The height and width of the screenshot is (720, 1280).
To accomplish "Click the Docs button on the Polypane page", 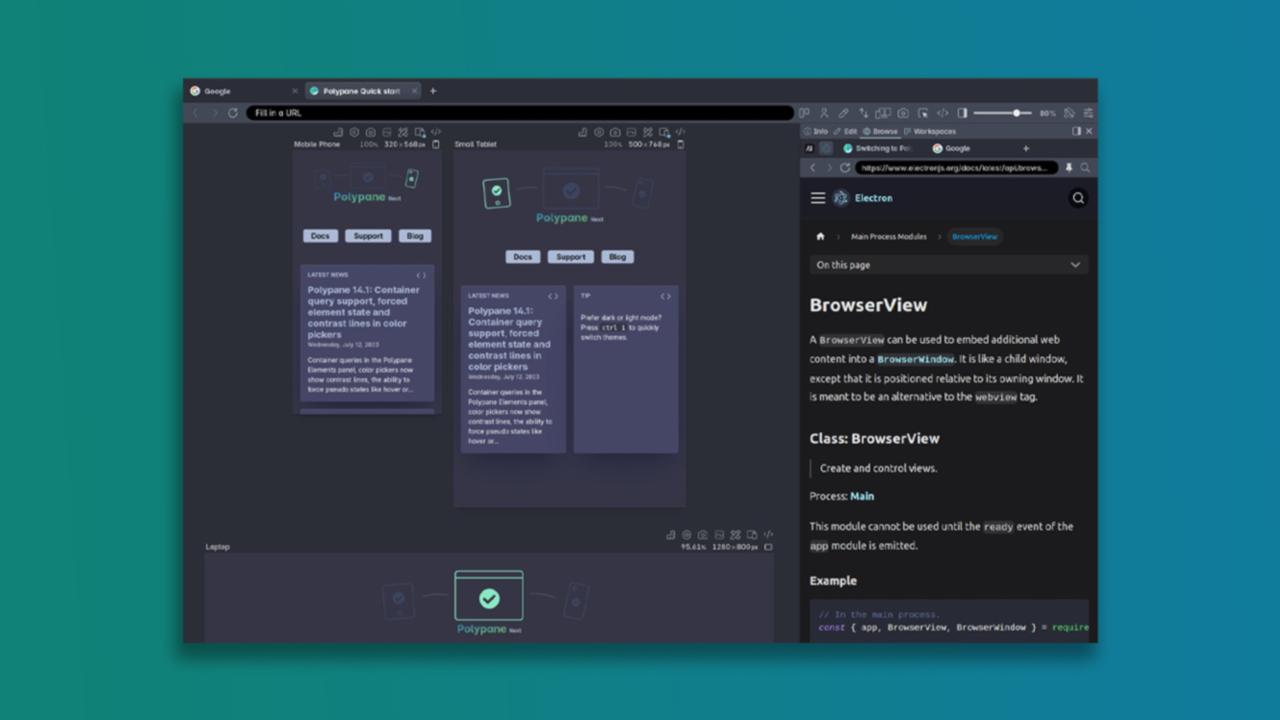I will pos(320,235).
